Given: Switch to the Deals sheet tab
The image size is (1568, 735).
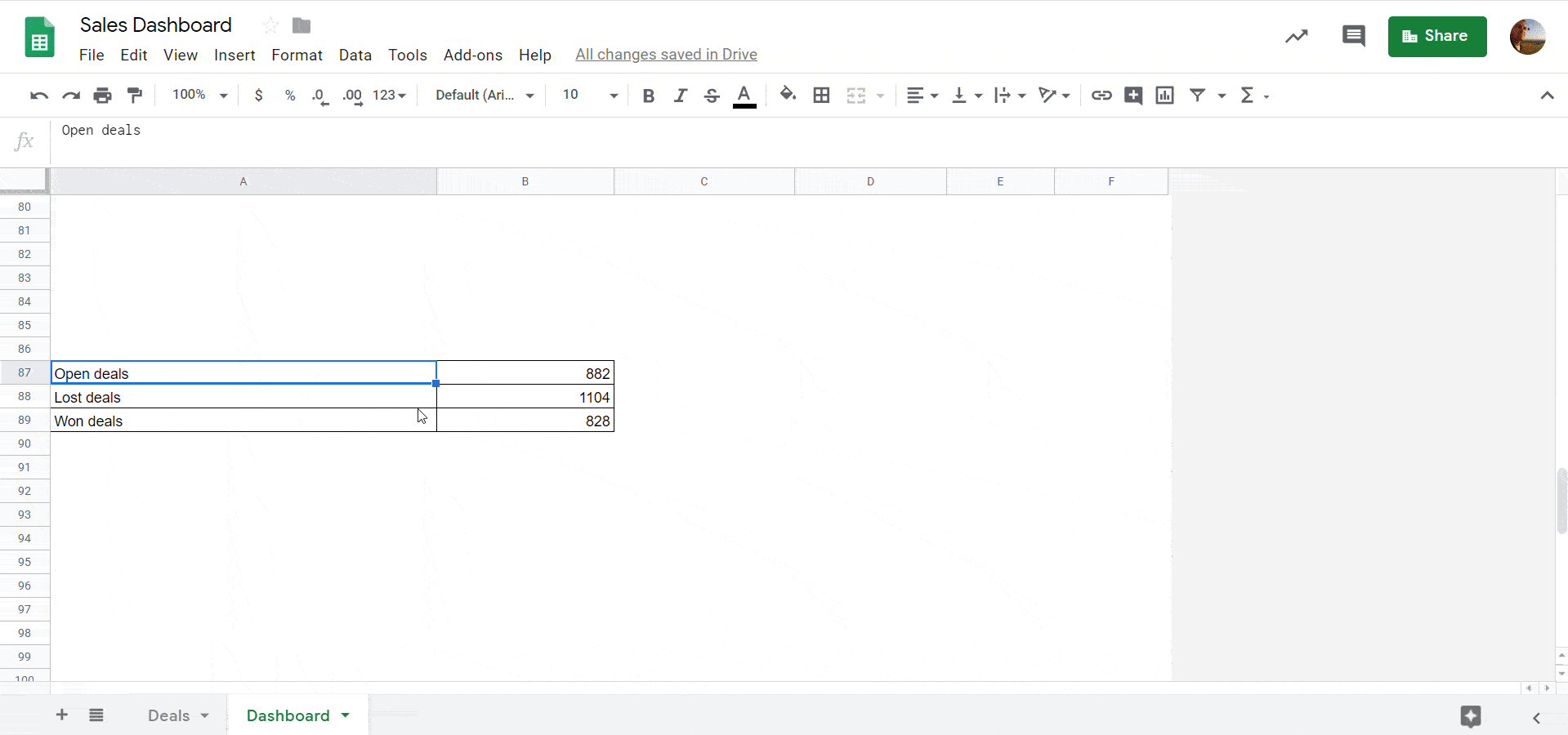Looking at the screenshot, I should [169, 715].
